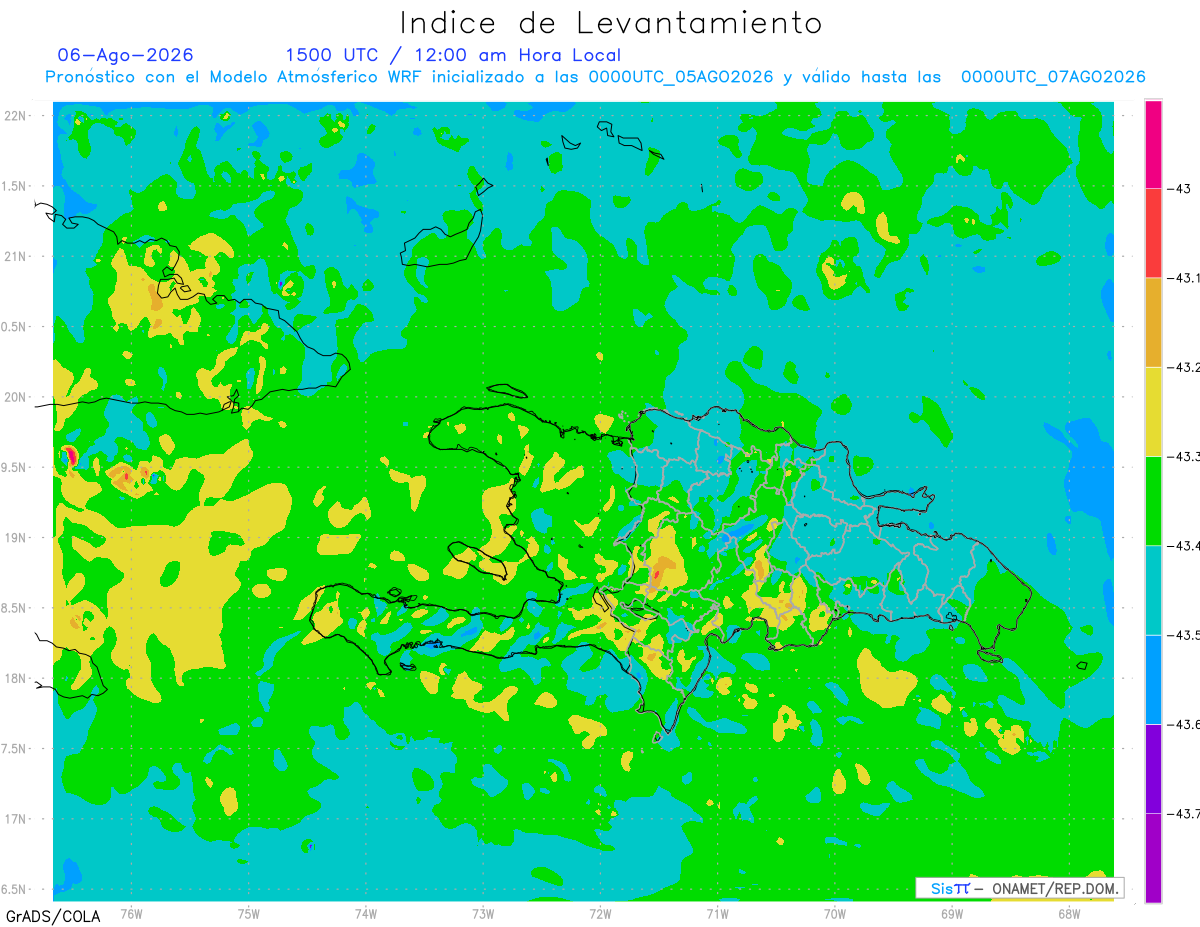The image size is (1200, 927).
Task: Click the 'Indice de Levantamiento' map title
Action: tap(611, 23)
